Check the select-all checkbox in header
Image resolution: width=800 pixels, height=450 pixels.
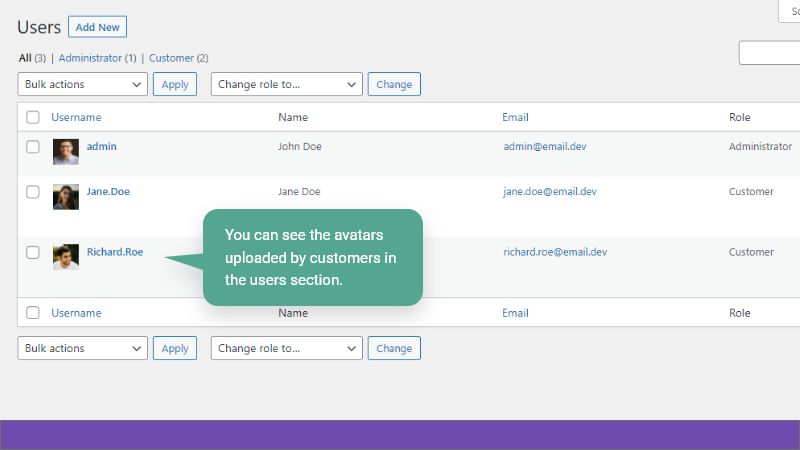click(x=33, y=117)
